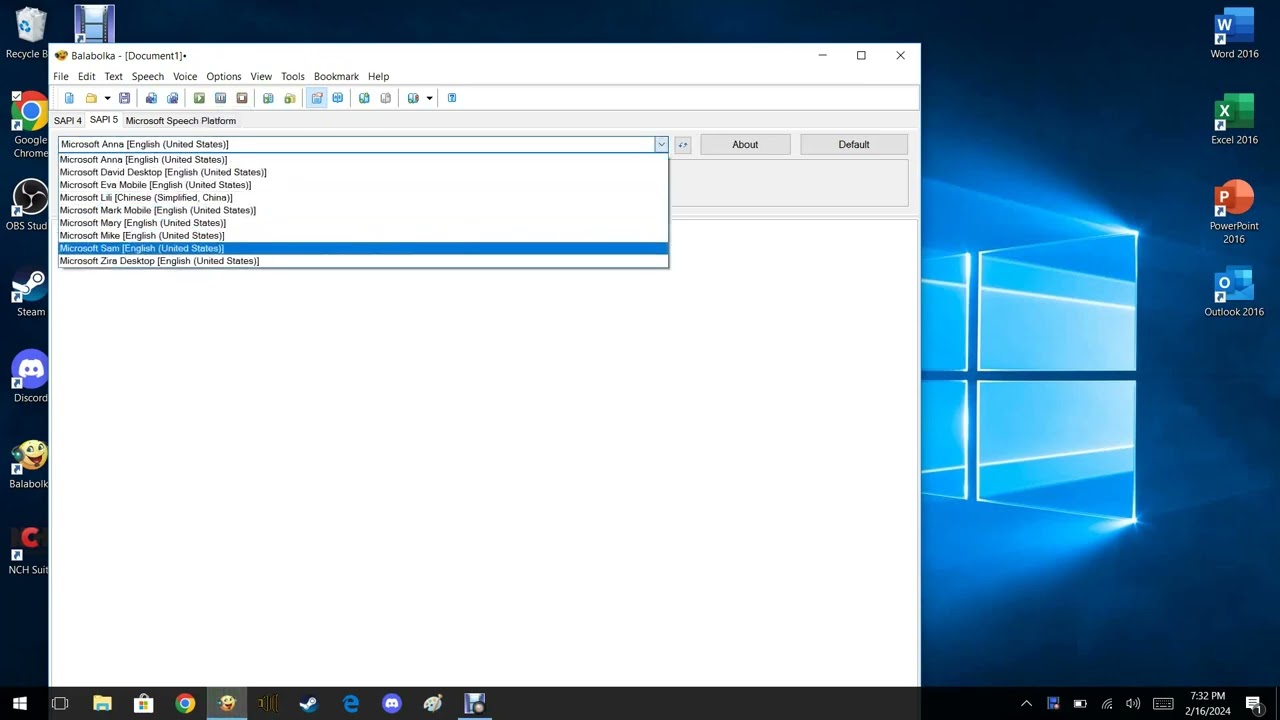The height and width of the screenshot is (720, 1280).
Task: Open Microsoft Edge from taskbar
Action: [x=351, y=704]
